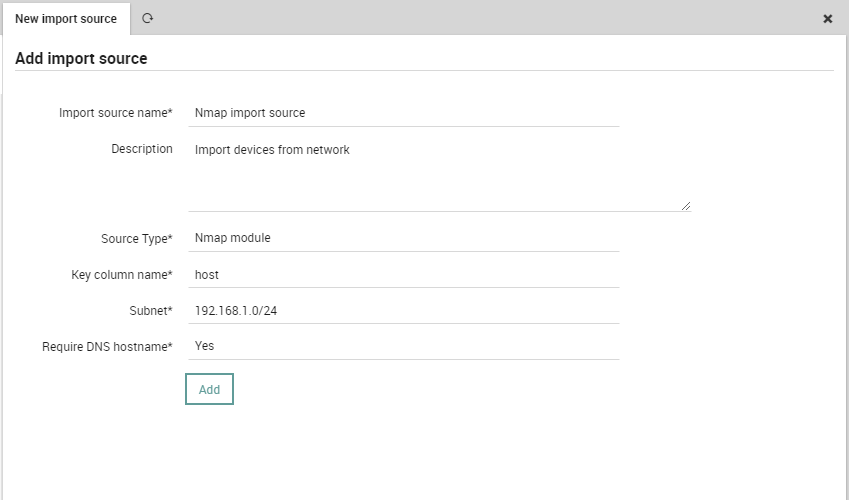Click the 'Key column name*' label
849x500 pixels.
click(122, 275)
